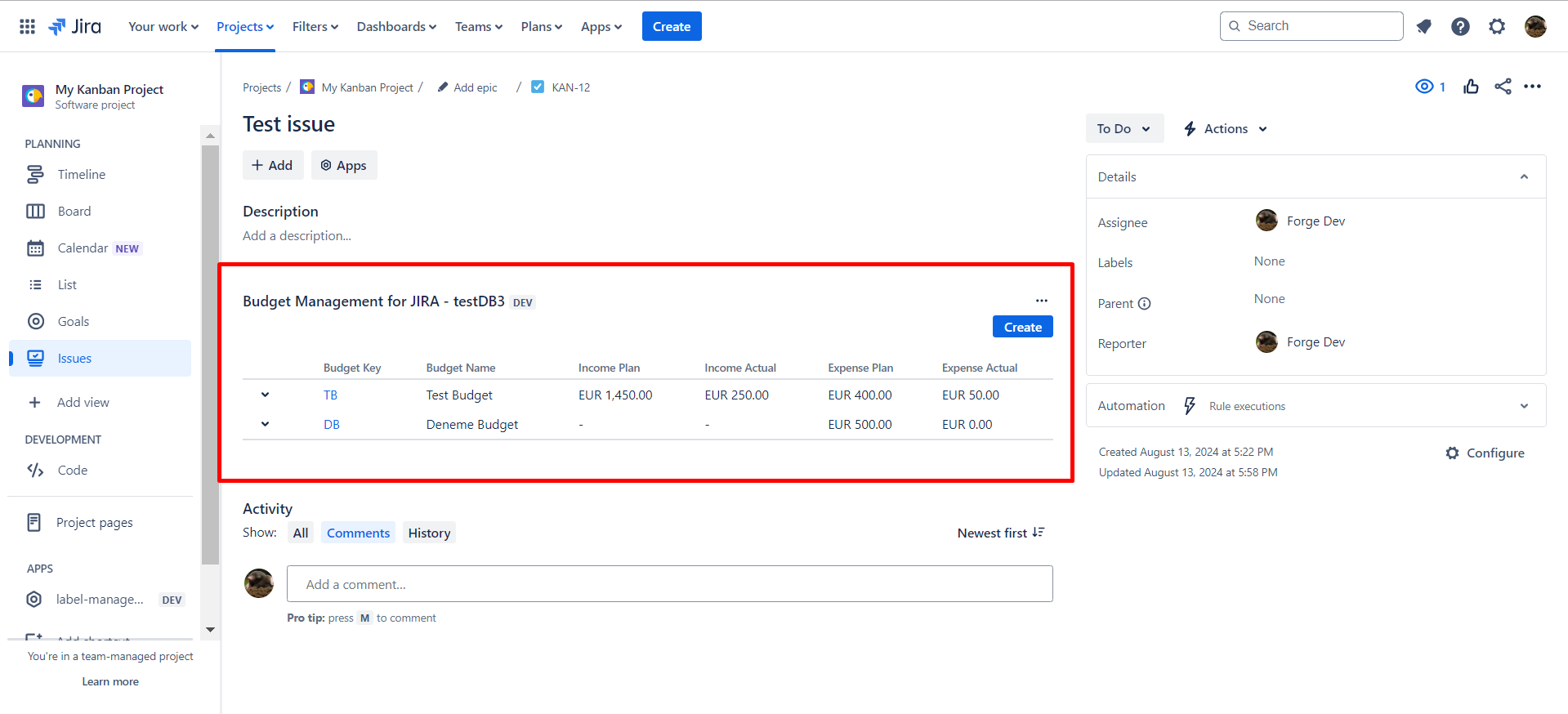Expand the Automation rule executions section
1568x714 pixels.
1524,406
